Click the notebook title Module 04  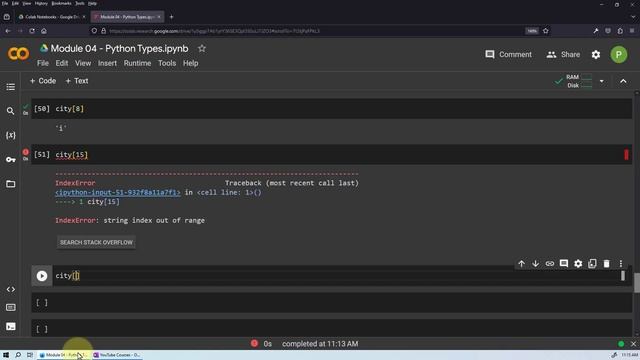tap(120, 49)
